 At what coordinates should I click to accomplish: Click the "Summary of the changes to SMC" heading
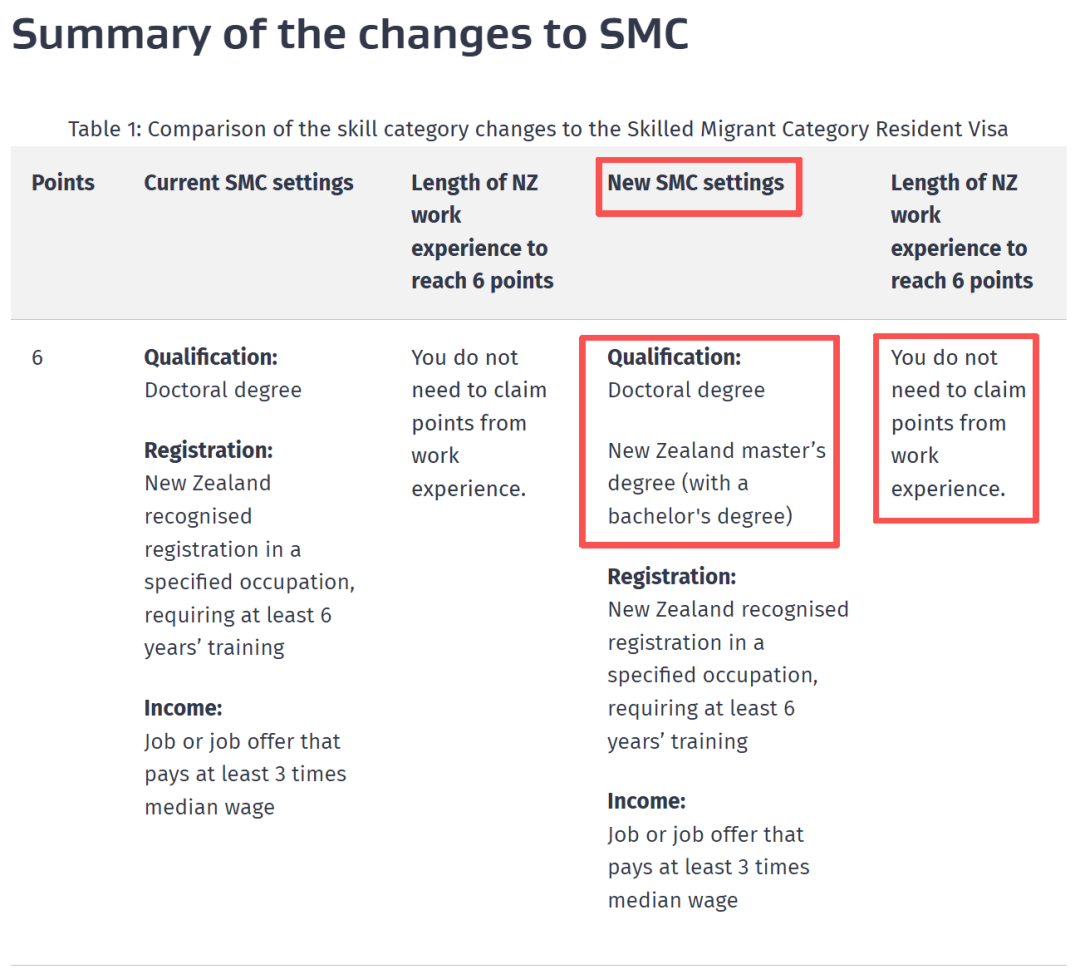click(350, 35)
